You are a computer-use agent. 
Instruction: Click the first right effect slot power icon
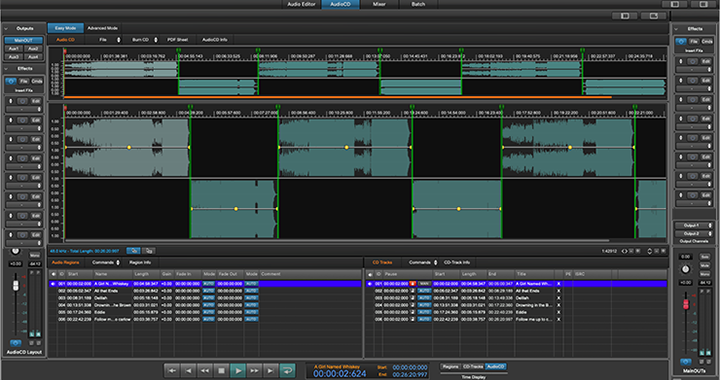[x=692, y=61]
